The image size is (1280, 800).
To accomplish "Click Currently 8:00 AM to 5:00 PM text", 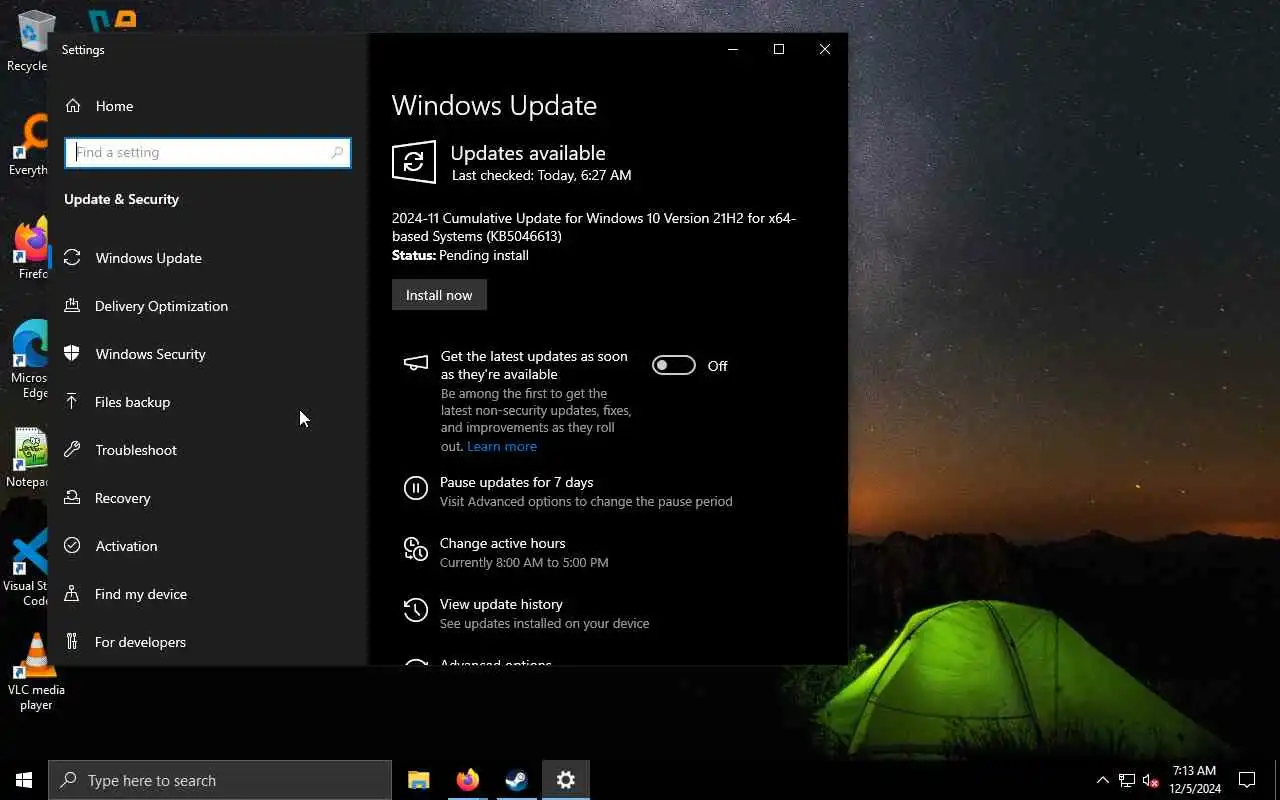I will [524, 562].
